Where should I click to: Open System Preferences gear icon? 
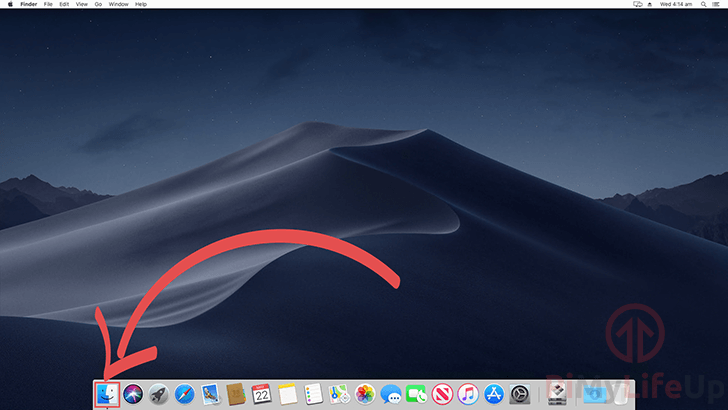click(x=520, y=395)
